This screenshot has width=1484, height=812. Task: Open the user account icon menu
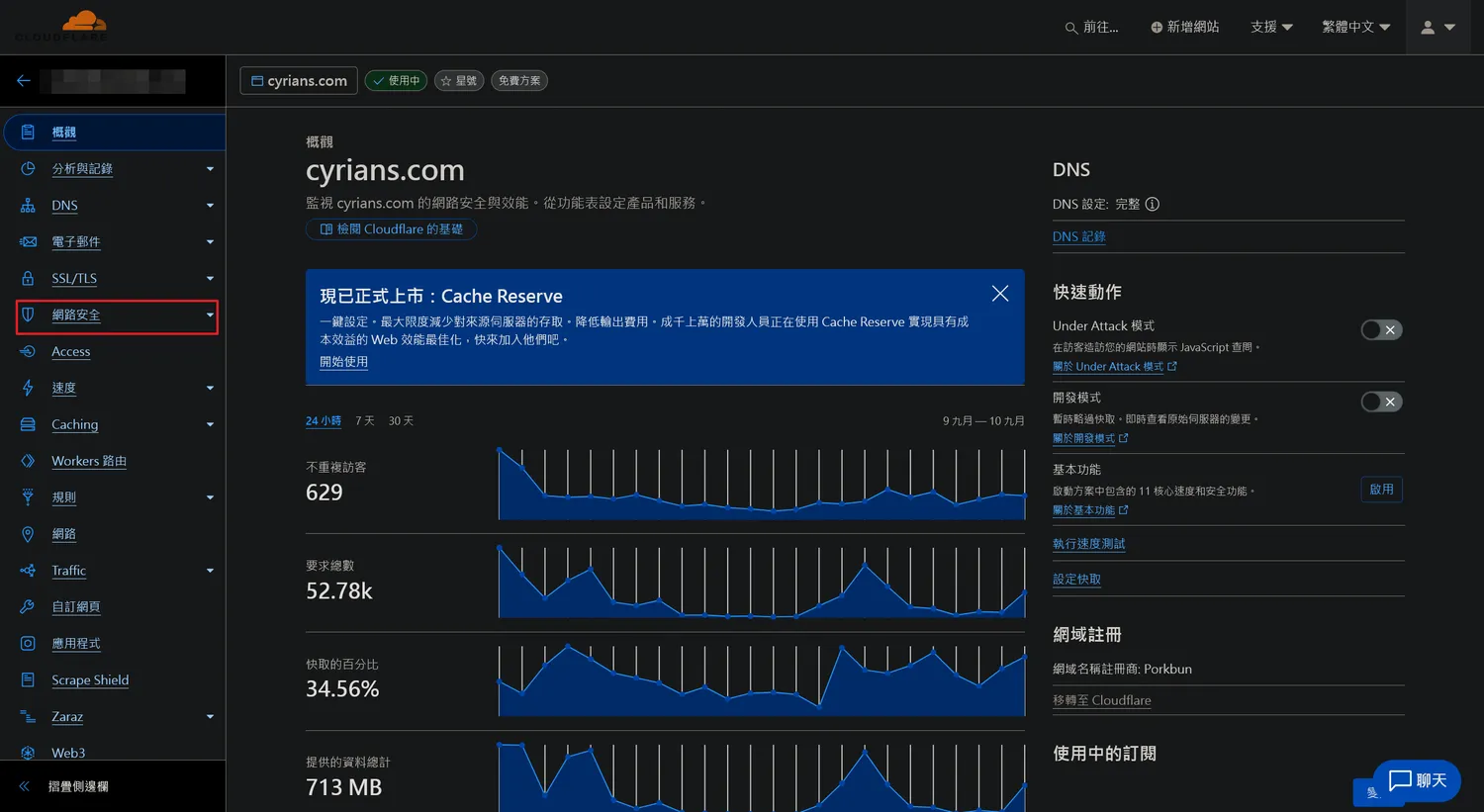[1437, 28]
